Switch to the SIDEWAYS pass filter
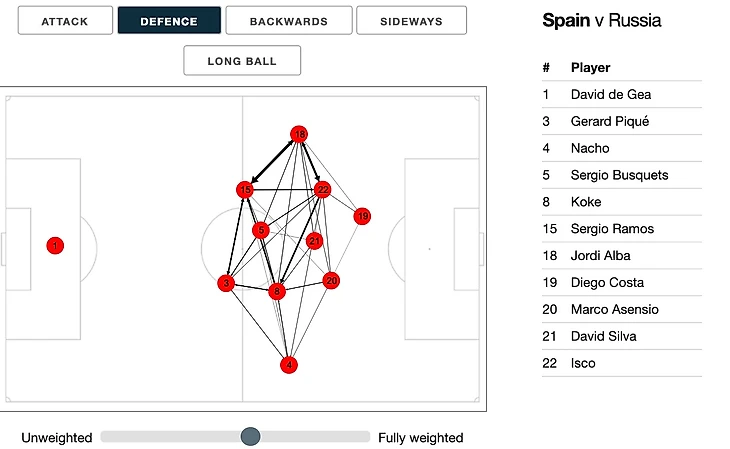Screen dimensions: 730x449 (x=411, y=20)
